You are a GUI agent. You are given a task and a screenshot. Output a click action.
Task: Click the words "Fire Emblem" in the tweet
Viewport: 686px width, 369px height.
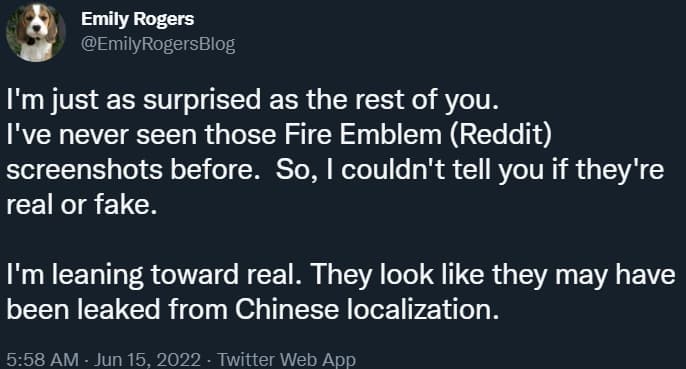363,134
